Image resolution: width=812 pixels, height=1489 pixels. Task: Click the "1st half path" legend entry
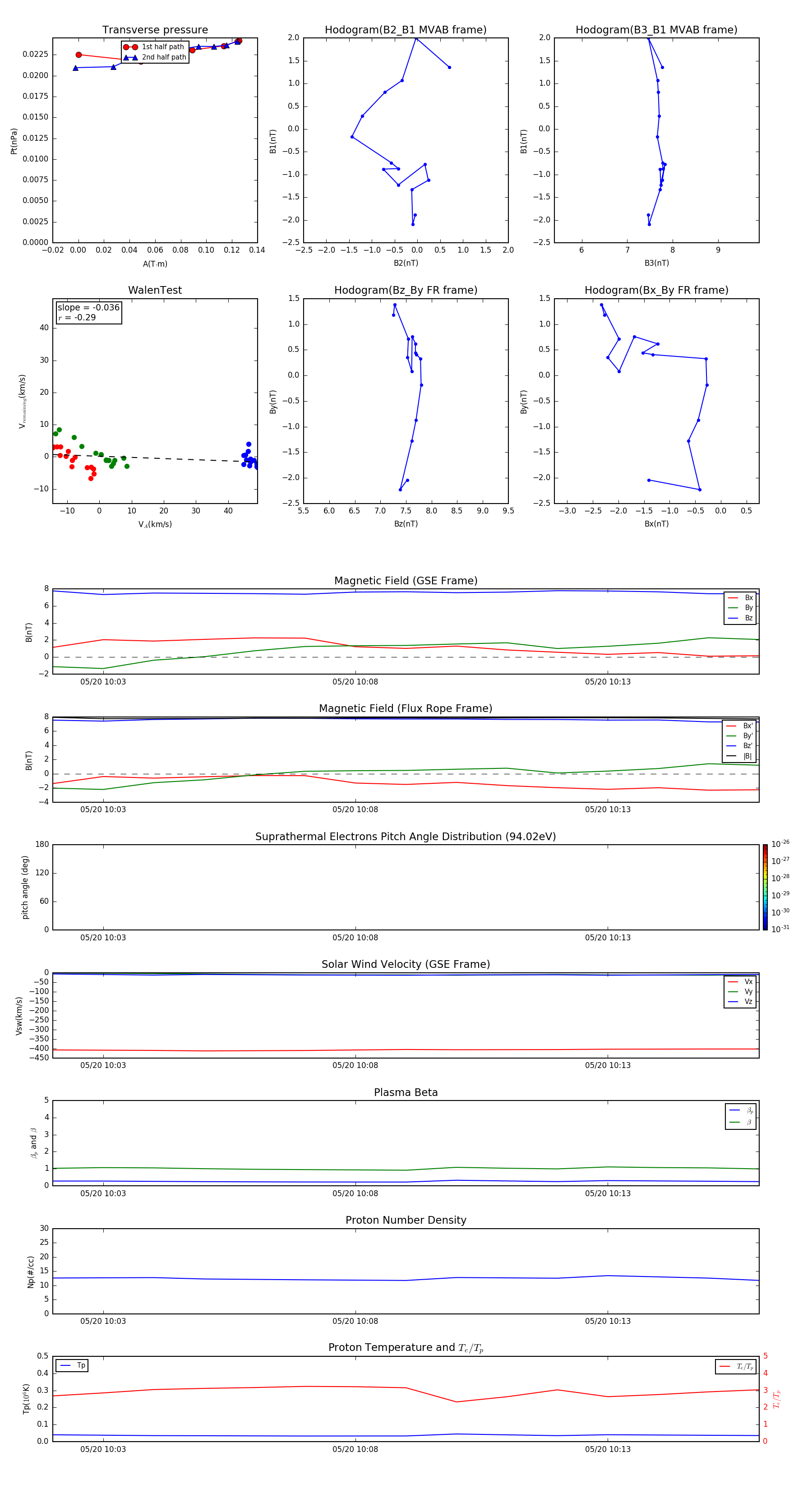point(154,47)
